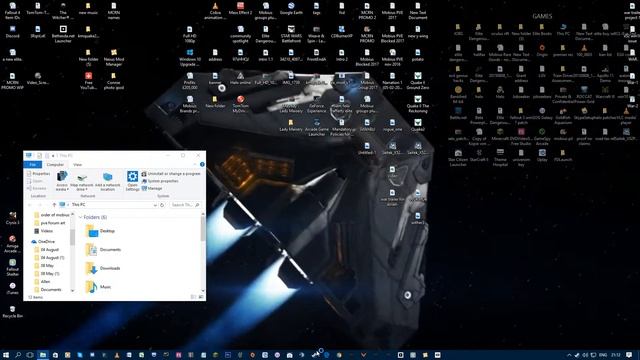This screenshot has width=640, height=360.
Task: Select the Quake II Ground Zero desktop icon
Action: pyautogui.click(x=418, y=81)
